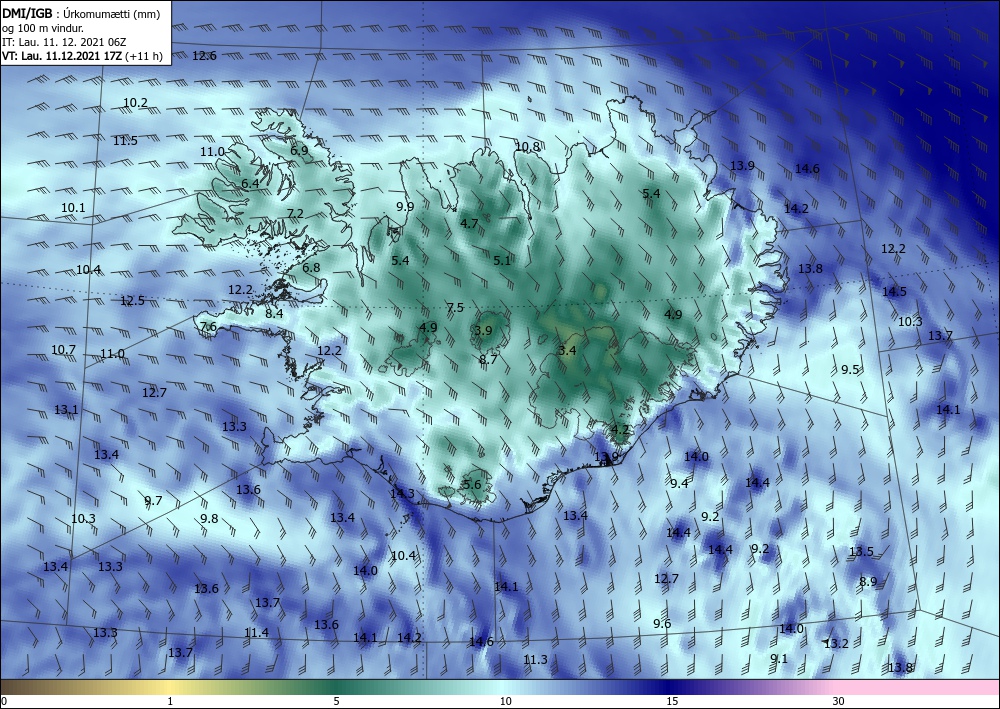Click the 14.3 value on the south coast
Screen dimensions: 1000x709
[x=402, y=494]
